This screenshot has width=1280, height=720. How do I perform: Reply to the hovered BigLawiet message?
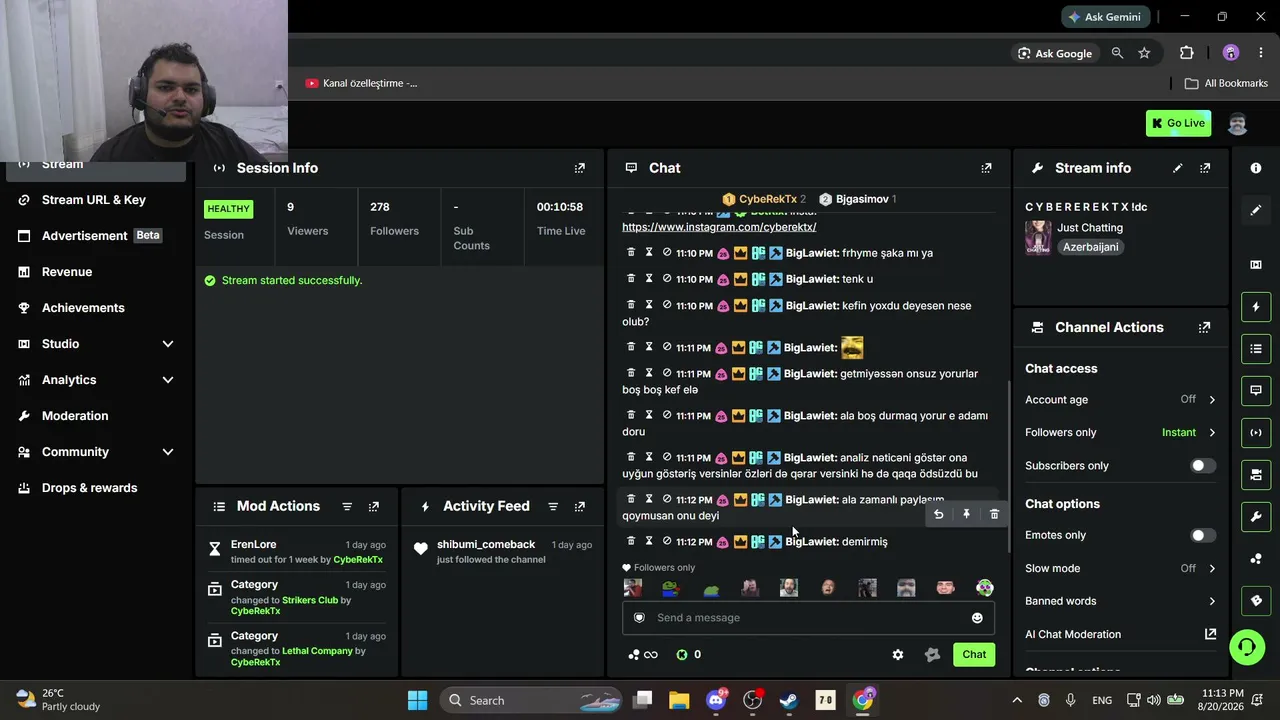pyautogui.click(x=938, y=514)
